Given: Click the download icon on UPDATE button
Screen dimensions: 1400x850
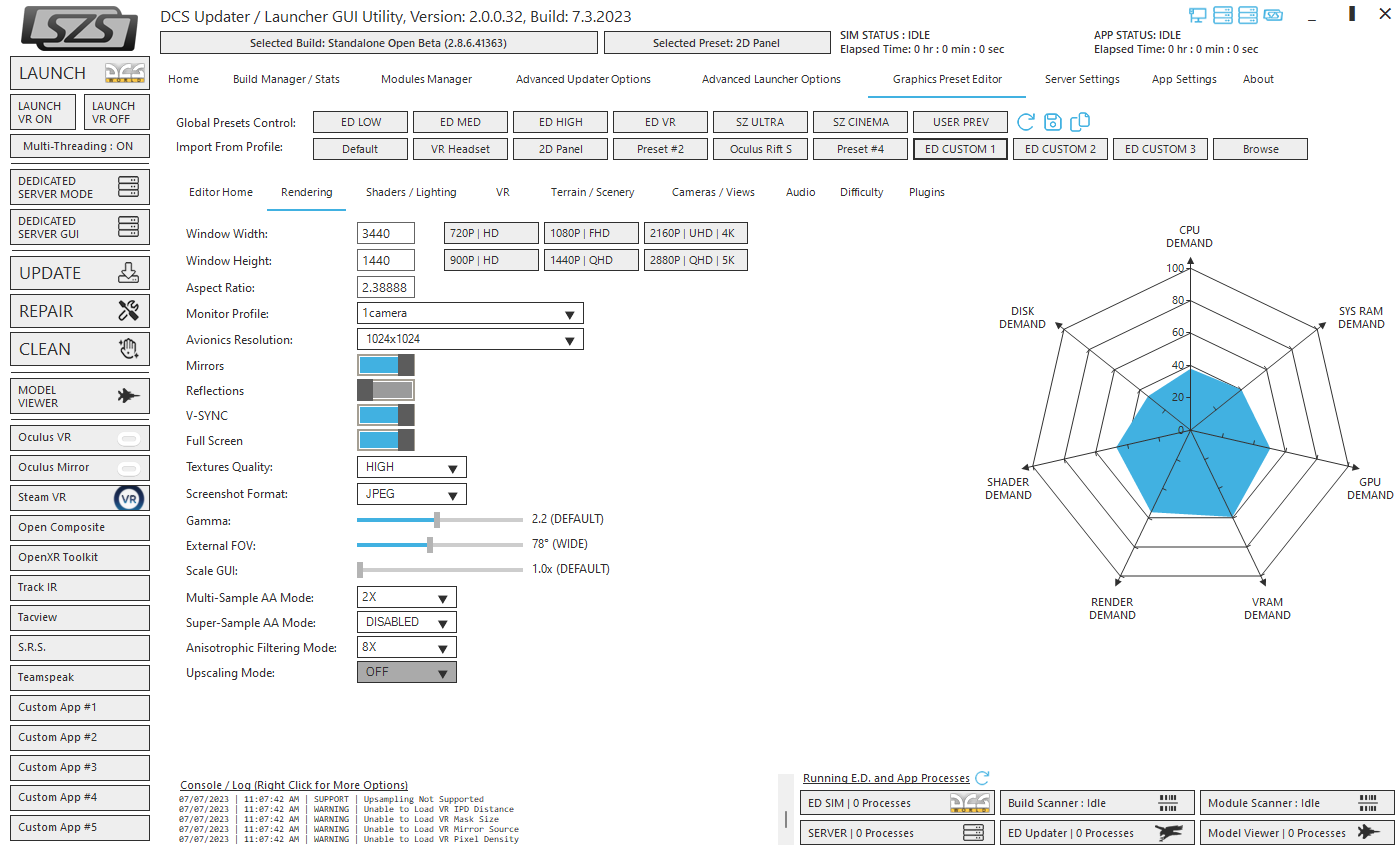Looking at the screenshot, I should click(128, 273).
